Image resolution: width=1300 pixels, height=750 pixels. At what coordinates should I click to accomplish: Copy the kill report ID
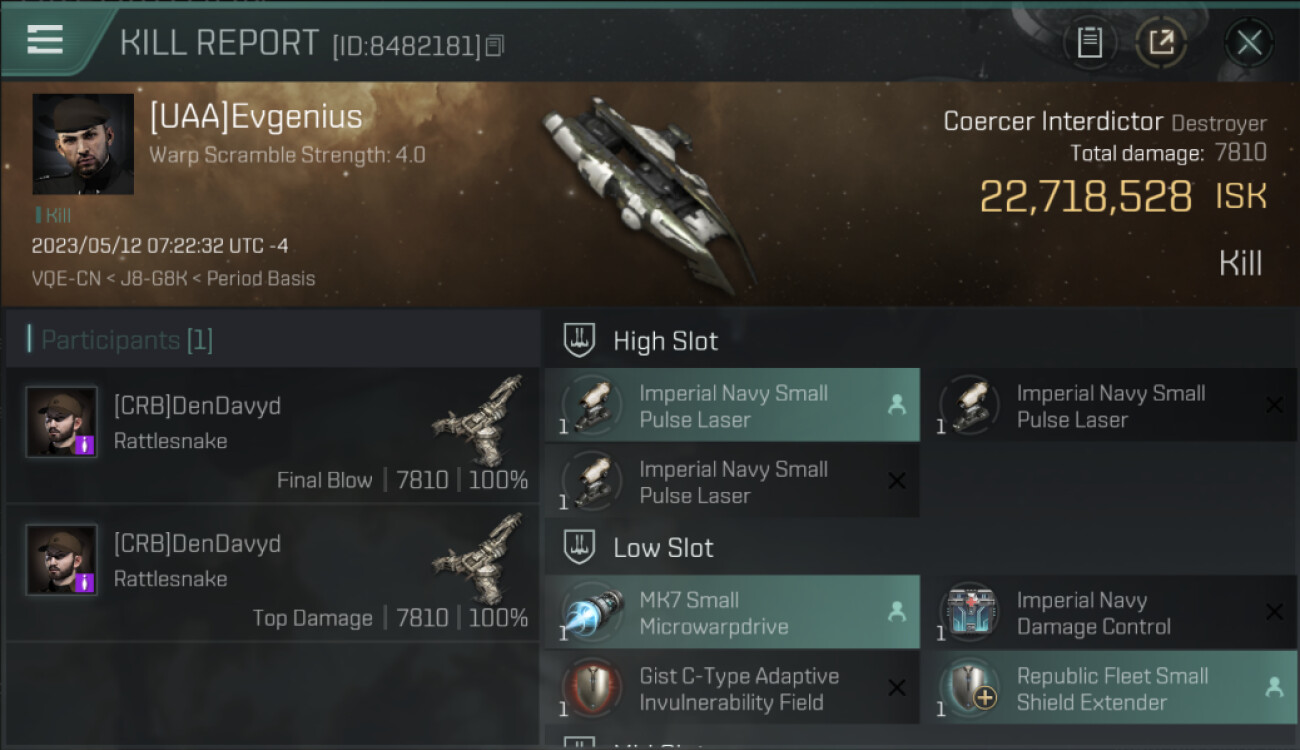click(x=496, y=45)
